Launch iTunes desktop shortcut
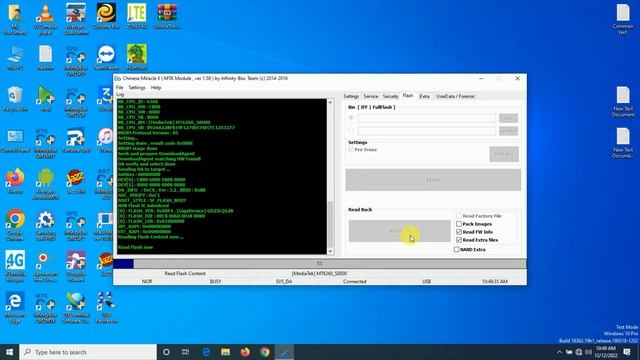Viewport: 640px width, 360px height. pos(106,140)
